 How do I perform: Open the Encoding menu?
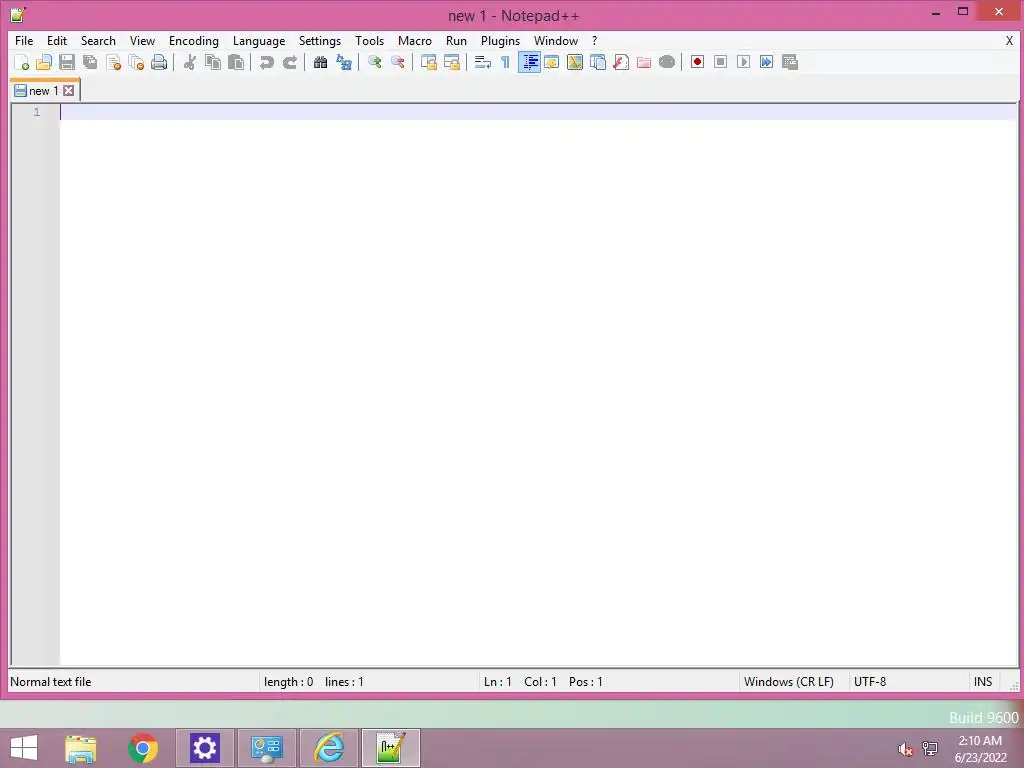pyautogui.click(x=194, y=40)
